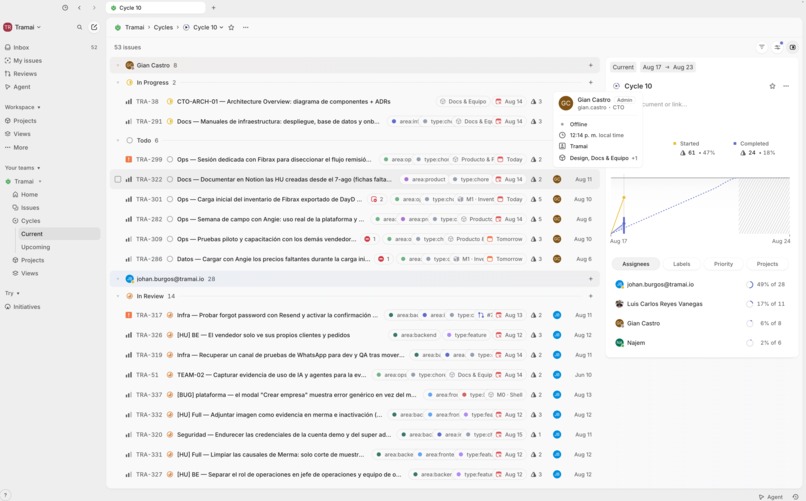The height and width of the screenshot is (501, 806).
Task: Change status circle of TRA-282
Action: pos(170,219)
